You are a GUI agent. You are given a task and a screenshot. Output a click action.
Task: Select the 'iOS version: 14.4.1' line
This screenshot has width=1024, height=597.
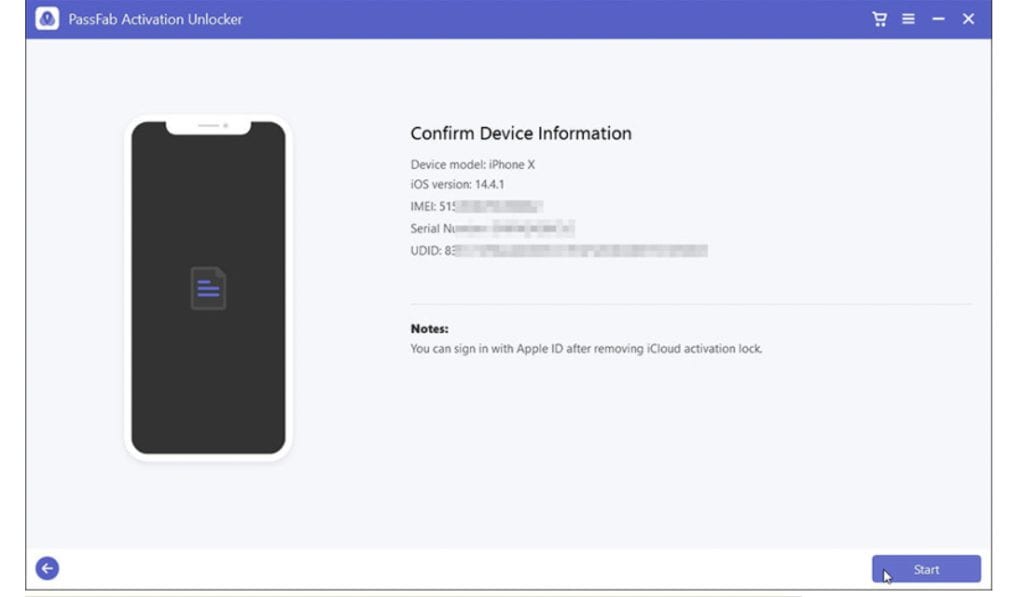pyautogui.click(x=457, y=185)
